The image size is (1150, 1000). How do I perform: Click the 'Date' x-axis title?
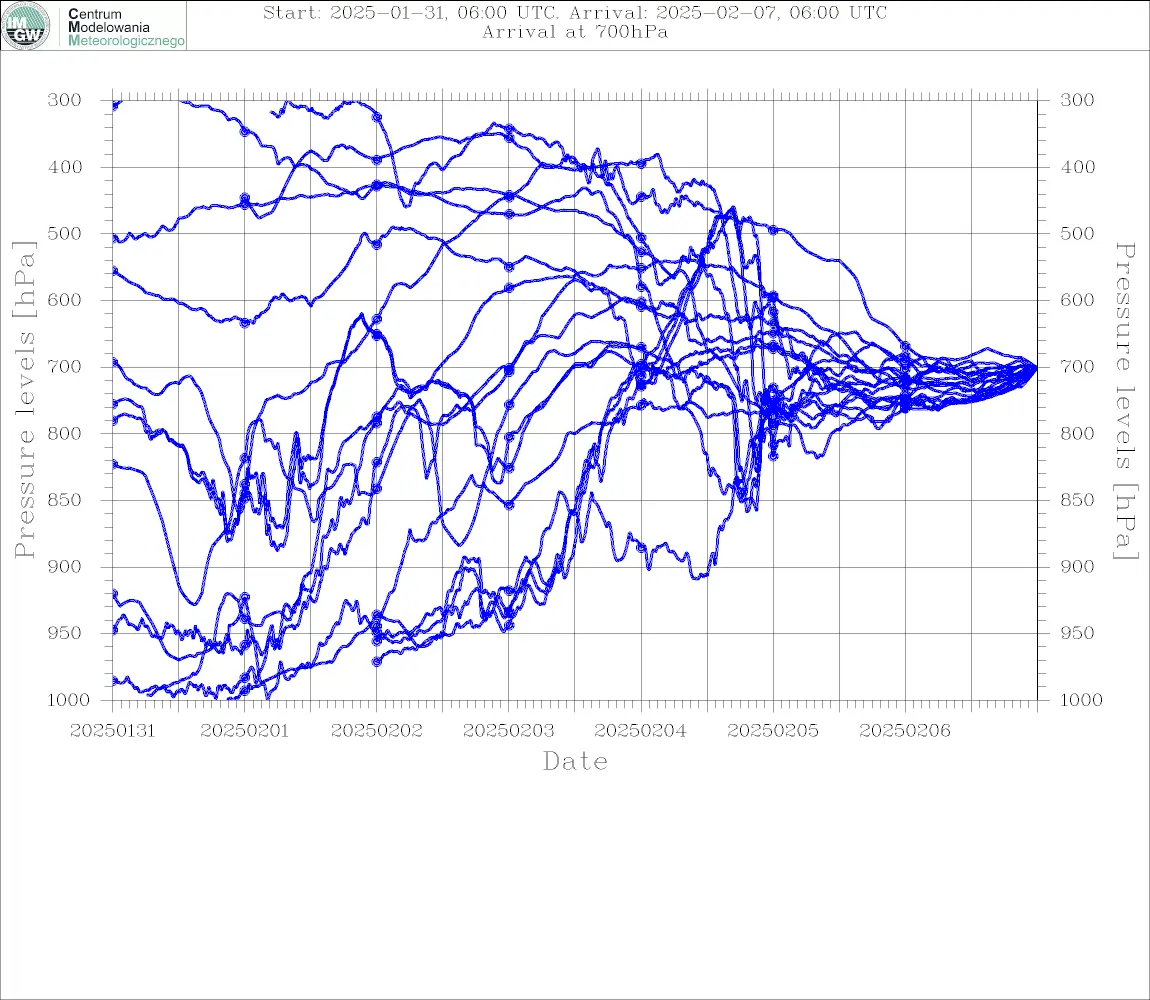[x=576, y=762]
